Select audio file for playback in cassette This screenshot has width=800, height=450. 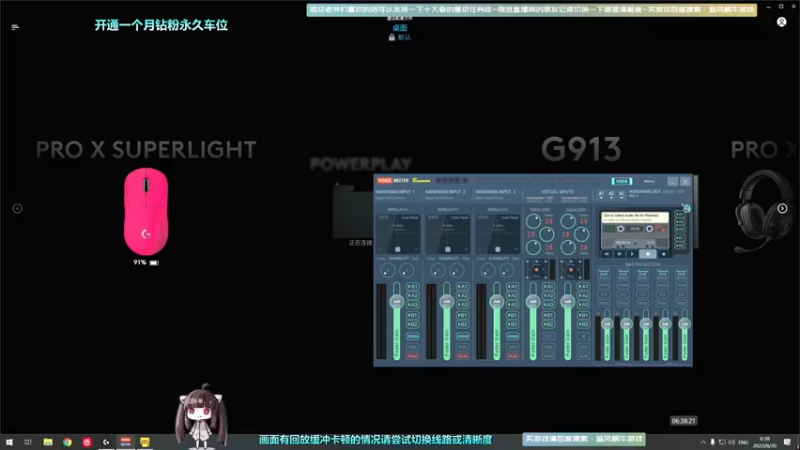point(635,217)
